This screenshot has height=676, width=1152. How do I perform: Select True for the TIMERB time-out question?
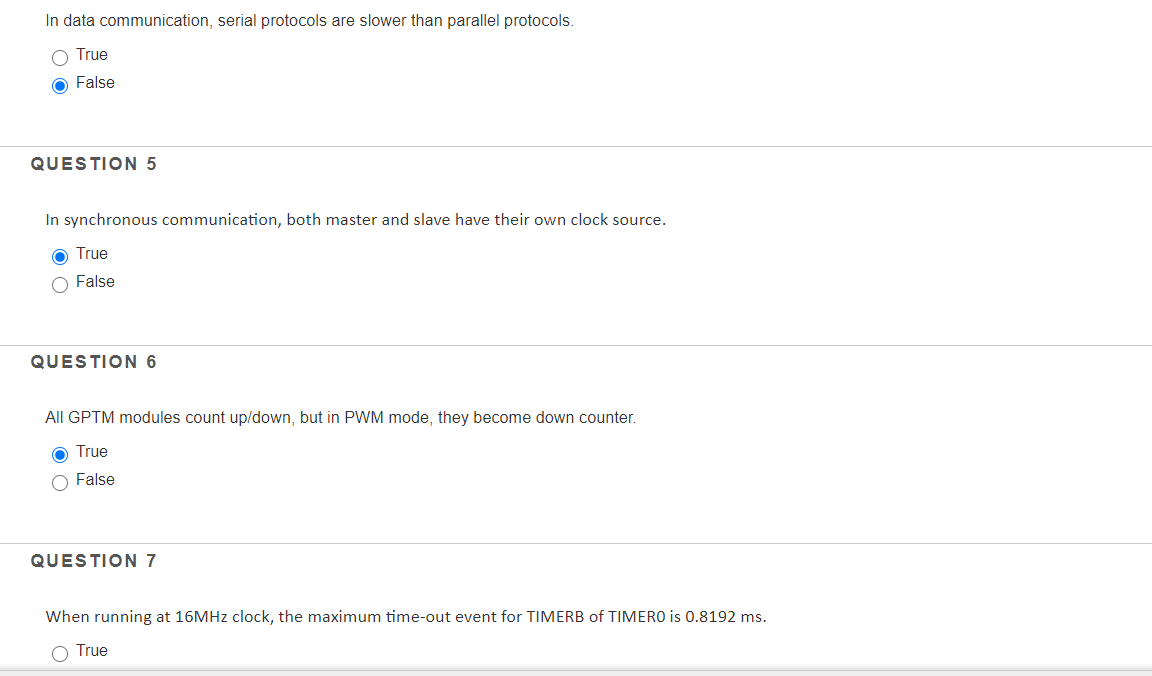click(x=59, y=653)
